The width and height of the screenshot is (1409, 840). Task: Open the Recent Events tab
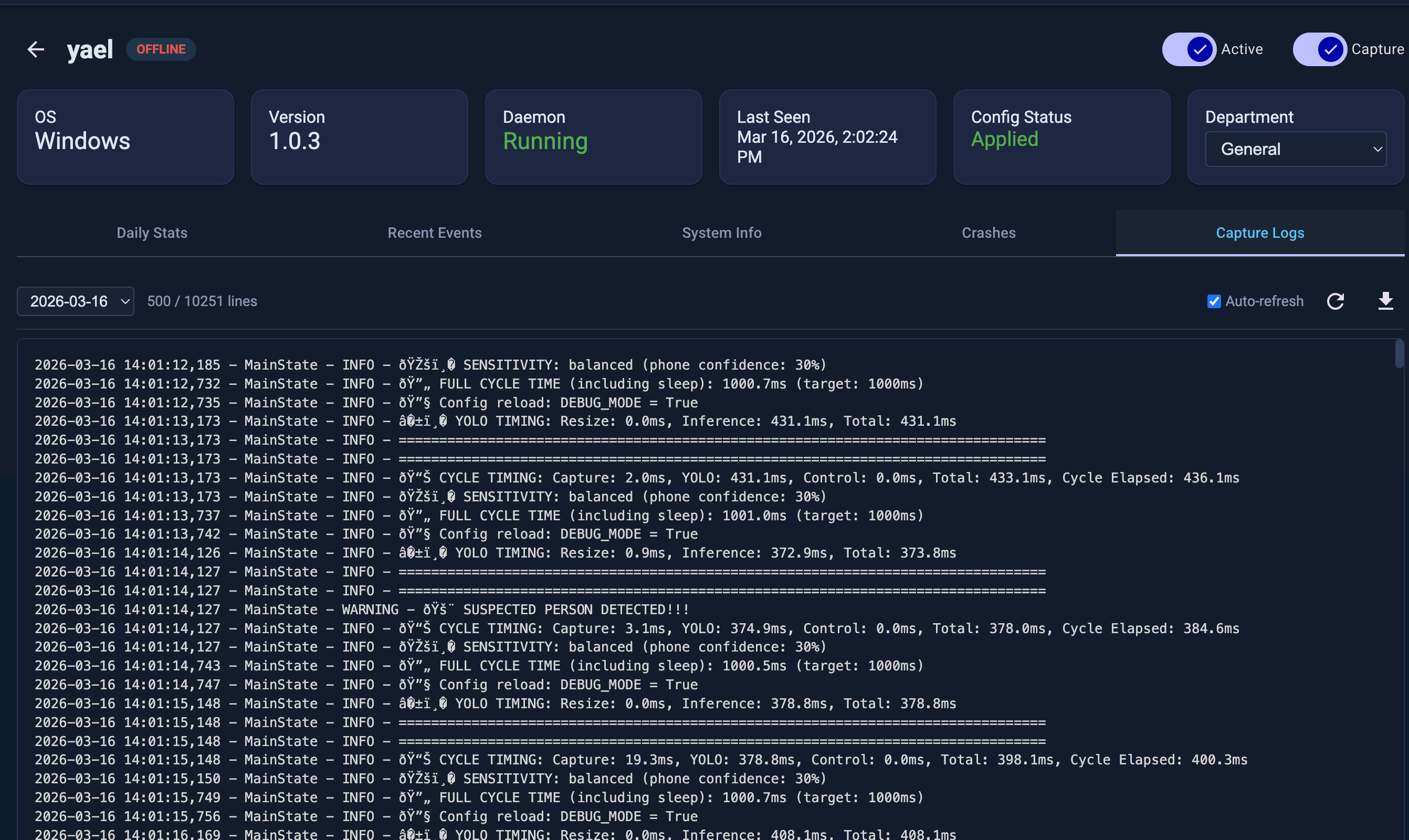click(x=435, y=233)
